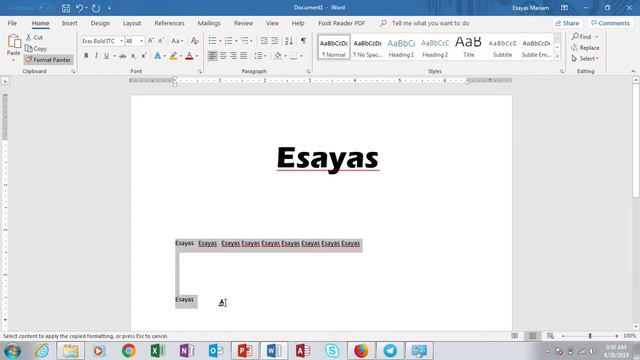
Task: Open the Comments pane
Action: click(x=610, y=23)
